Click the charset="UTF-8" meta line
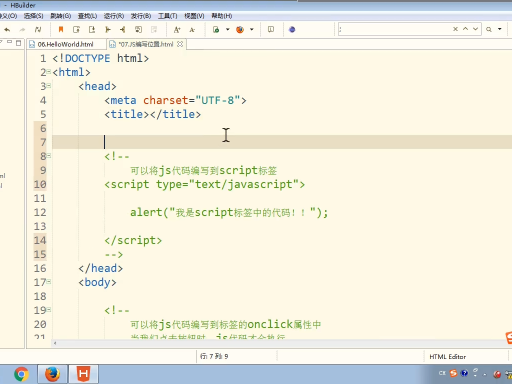 coord(175,100)
